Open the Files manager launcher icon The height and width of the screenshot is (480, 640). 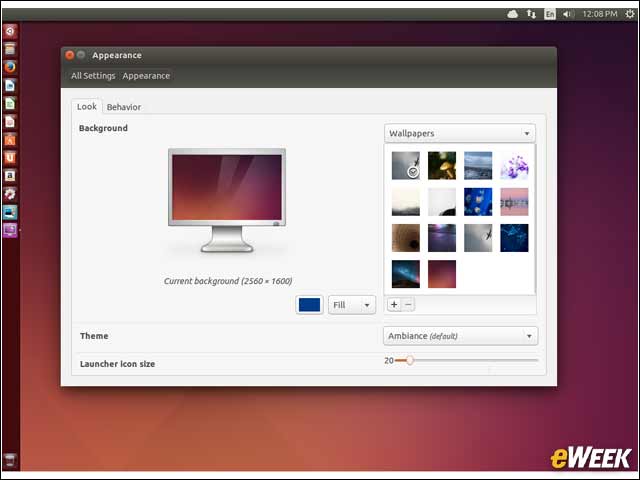[x=10, y=49]
